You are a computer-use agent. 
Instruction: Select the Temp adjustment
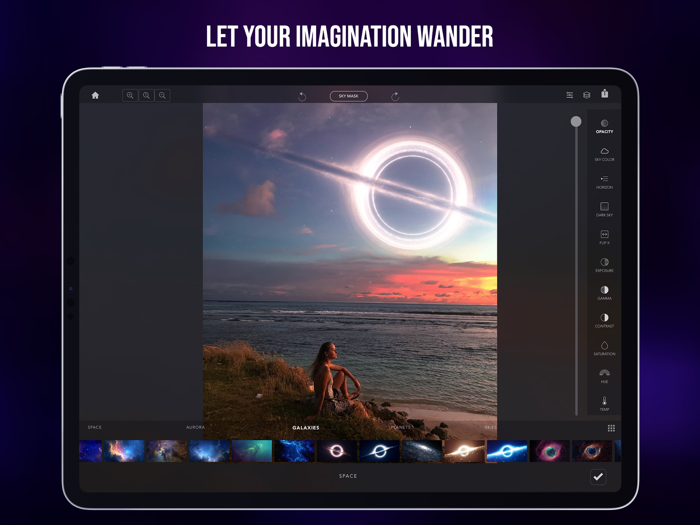(x=604, y=404)
